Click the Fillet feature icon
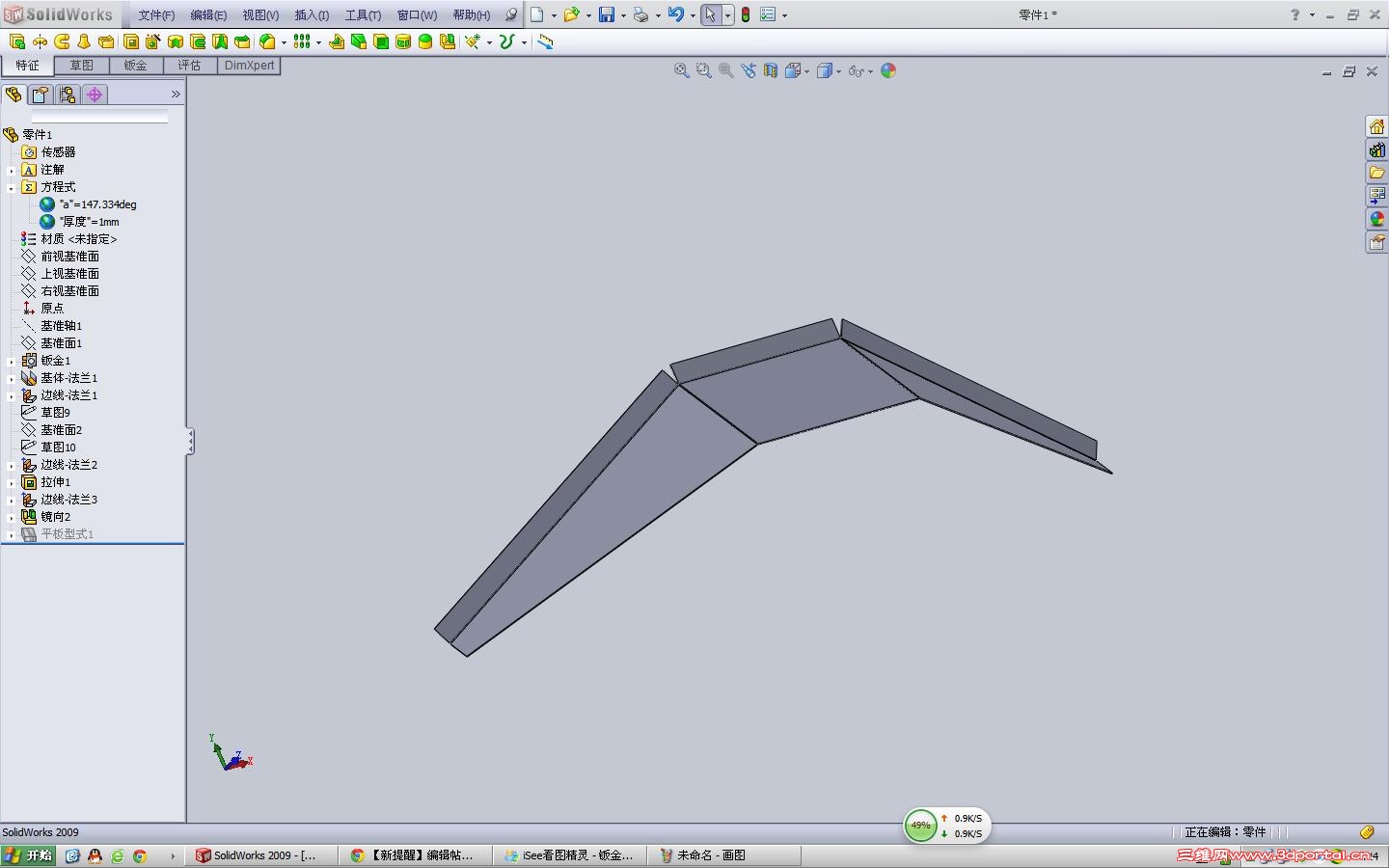 pyautogui.click(x=267, y=41)
